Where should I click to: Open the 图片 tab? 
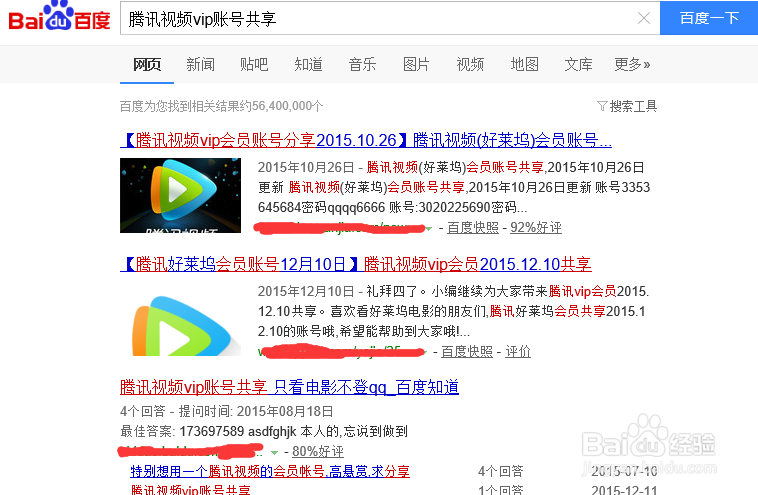416,64
